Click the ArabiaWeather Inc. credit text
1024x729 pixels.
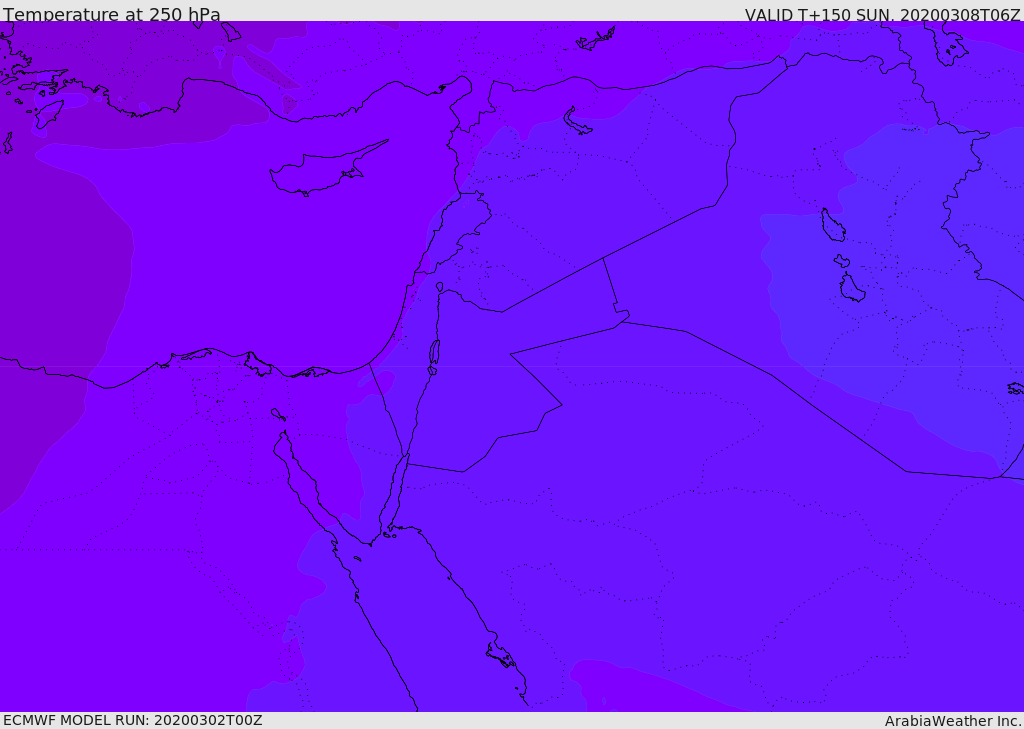pyautogui.click(x=953, y=721)
